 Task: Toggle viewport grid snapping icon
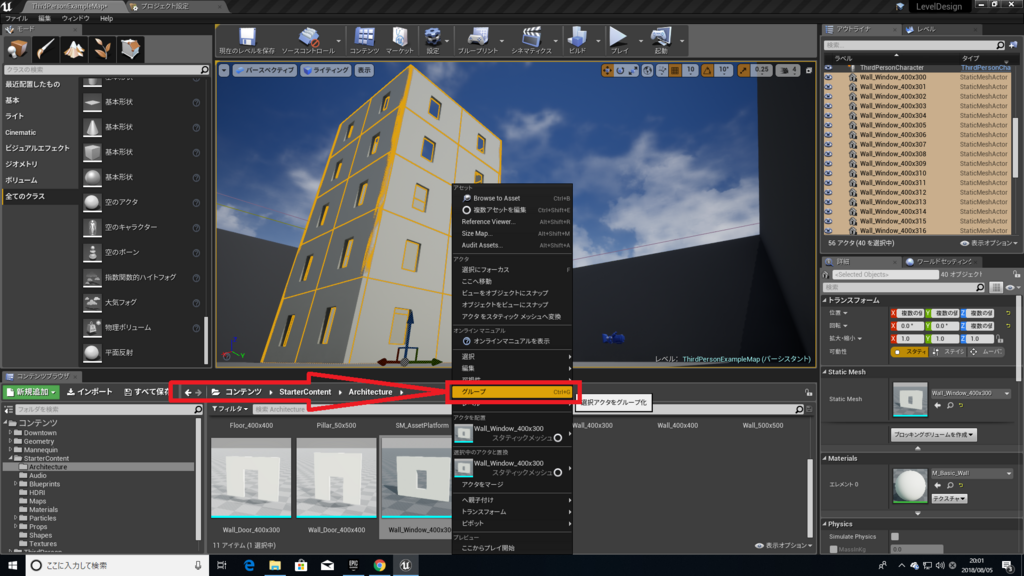click(x=675, y=70)
